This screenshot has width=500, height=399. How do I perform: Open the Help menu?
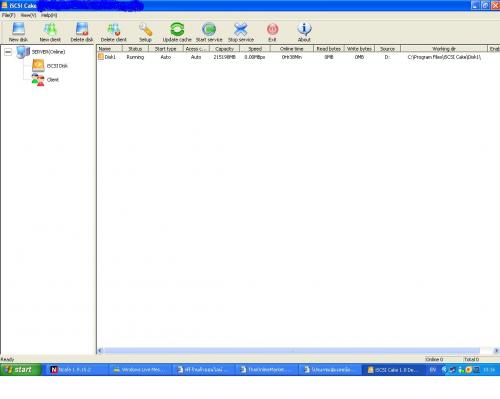coord(49,15)
